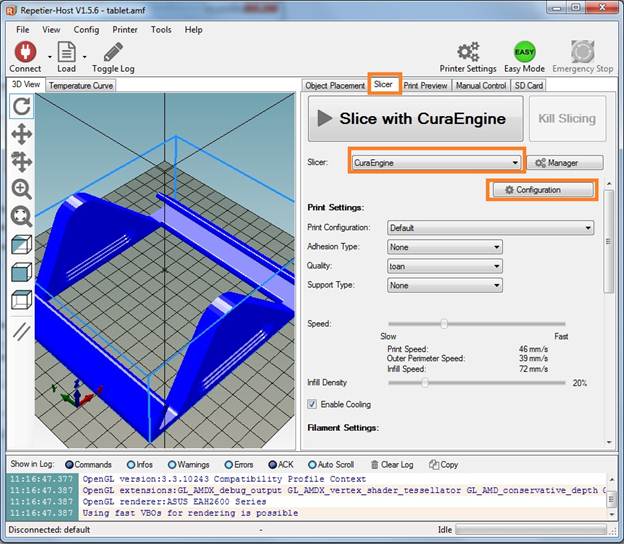Select the move viewpoint arrows tool
This screenshot has height=544, width=624.
click(x=21, y=134)
